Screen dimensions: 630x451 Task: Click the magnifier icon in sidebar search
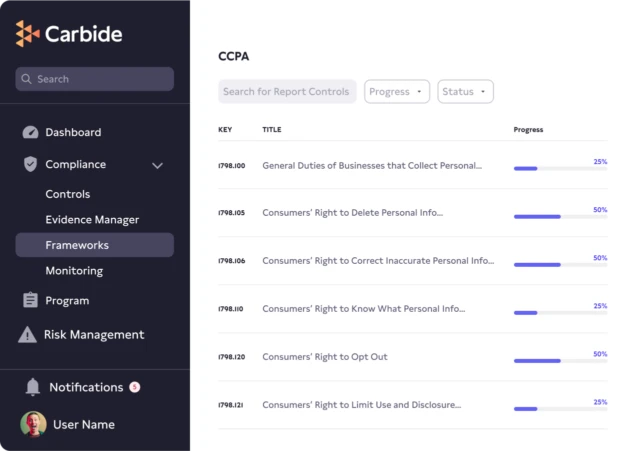pos(26,79)
